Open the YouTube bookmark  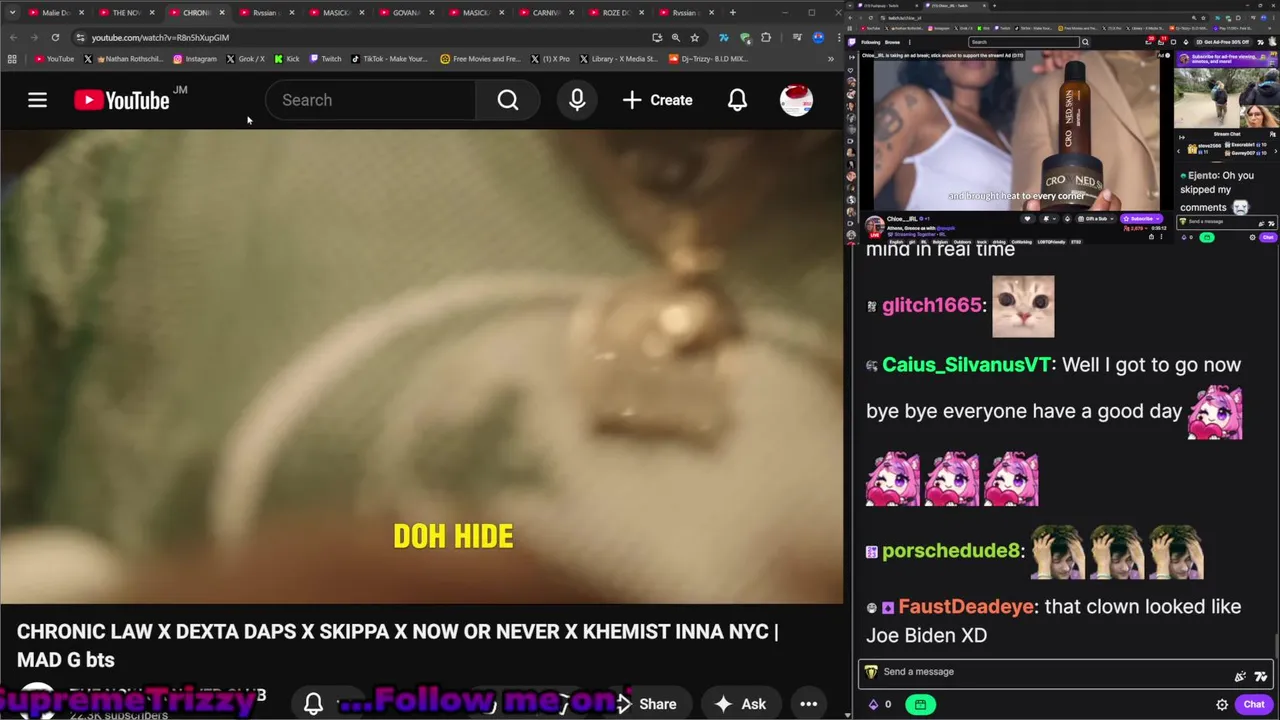(54, 59)
